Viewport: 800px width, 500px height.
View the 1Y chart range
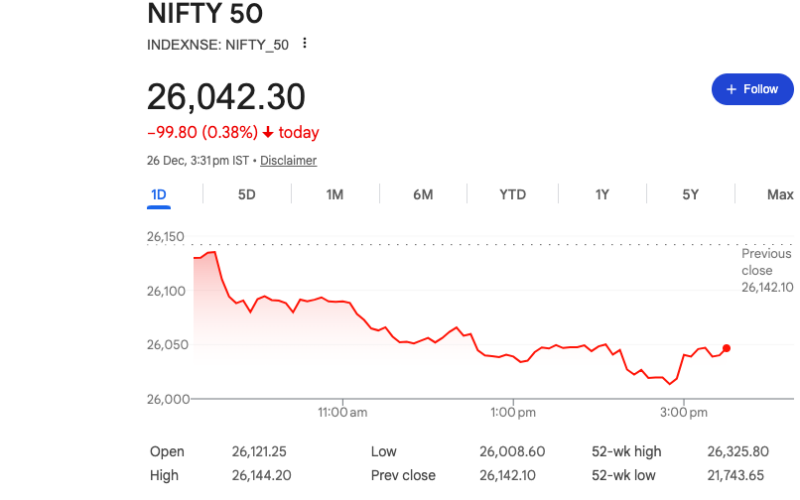pos(602,194)
